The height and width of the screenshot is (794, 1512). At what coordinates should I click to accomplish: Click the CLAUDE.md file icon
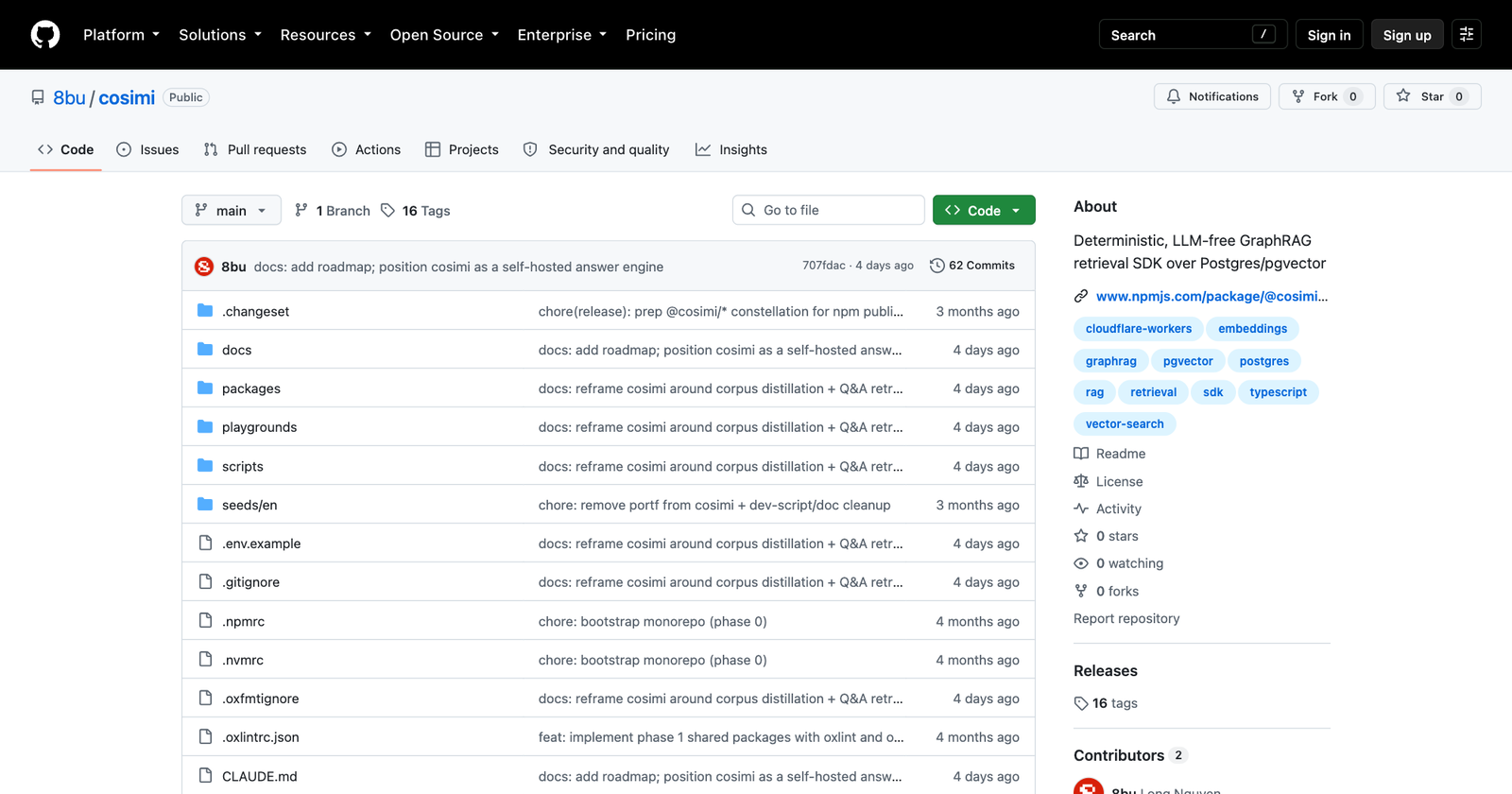[x=205, y=776]
